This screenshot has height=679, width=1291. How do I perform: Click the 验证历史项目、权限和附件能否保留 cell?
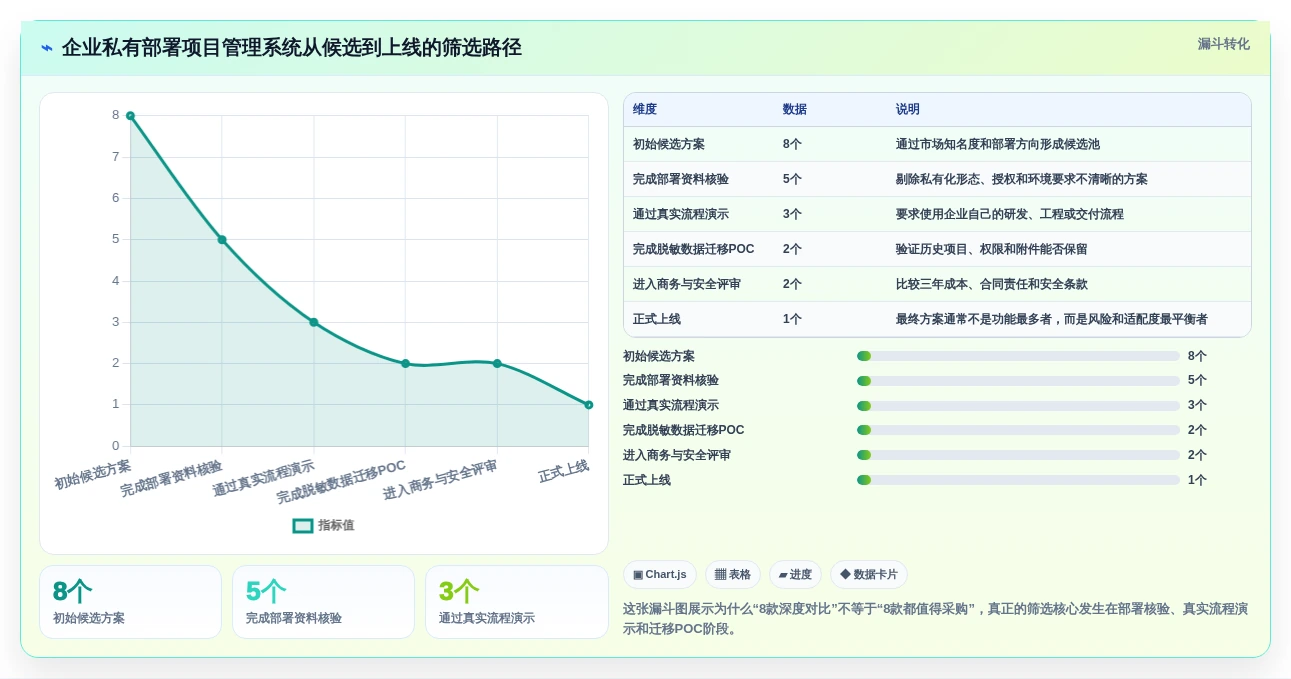pyautogui.click(x=992, y=250)
